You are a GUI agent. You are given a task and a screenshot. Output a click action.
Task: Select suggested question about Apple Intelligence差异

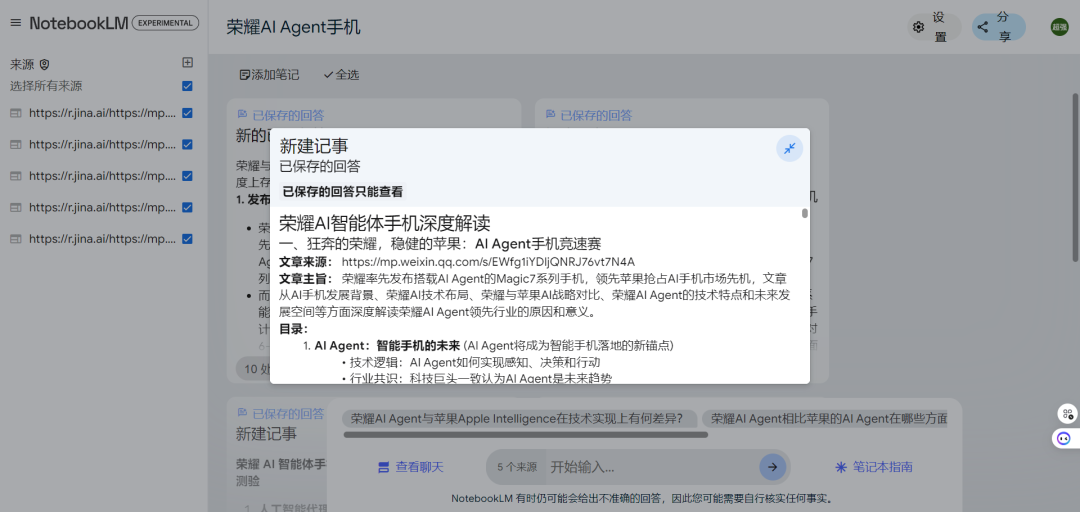pos(517,419)
